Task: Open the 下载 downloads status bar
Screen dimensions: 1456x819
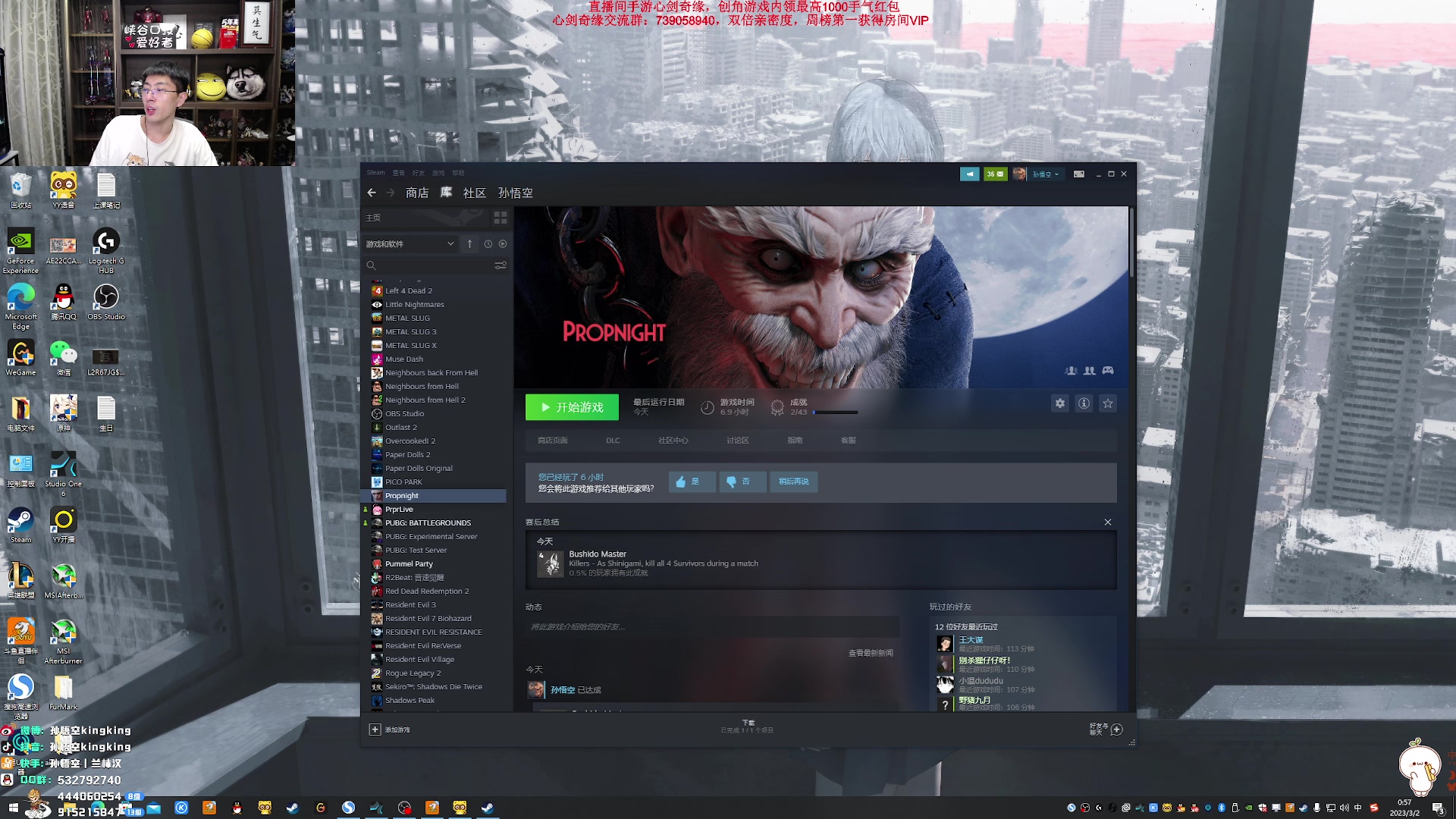Action: point(748,726)
